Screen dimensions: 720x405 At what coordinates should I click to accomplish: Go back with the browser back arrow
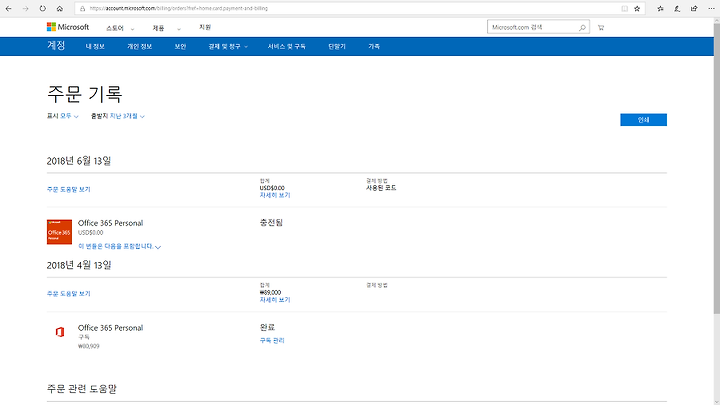tap(9, 8)
